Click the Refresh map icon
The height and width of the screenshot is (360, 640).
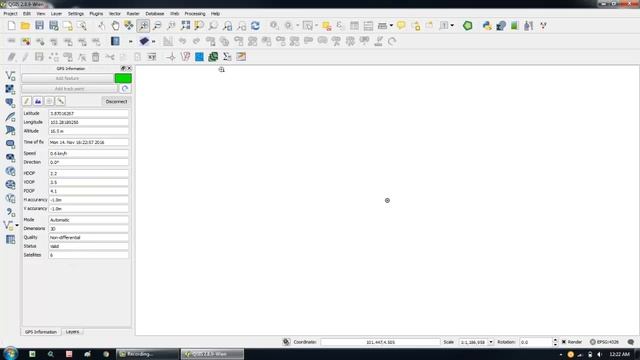256,26
